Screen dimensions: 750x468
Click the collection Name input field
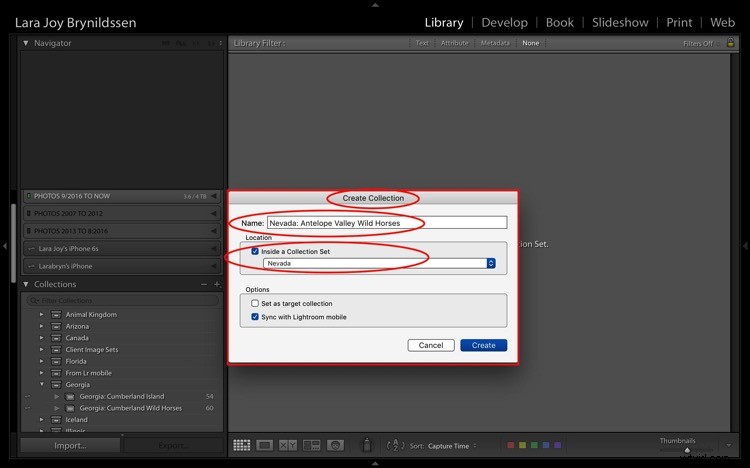pyautogui.click(x=387, y=223)
